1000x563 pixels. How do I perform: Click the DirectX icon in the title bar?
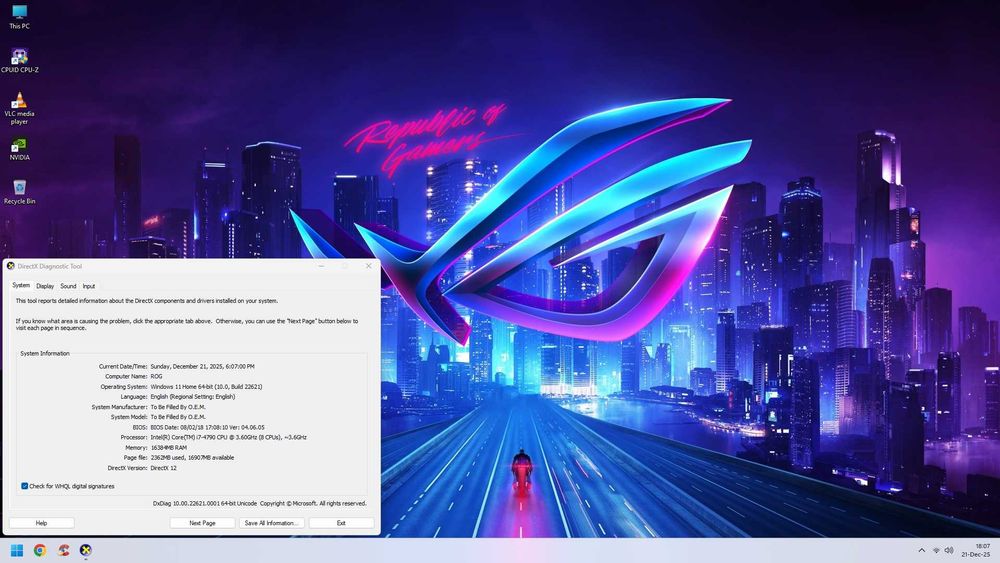pyautogui.click(x=10, y=266)
